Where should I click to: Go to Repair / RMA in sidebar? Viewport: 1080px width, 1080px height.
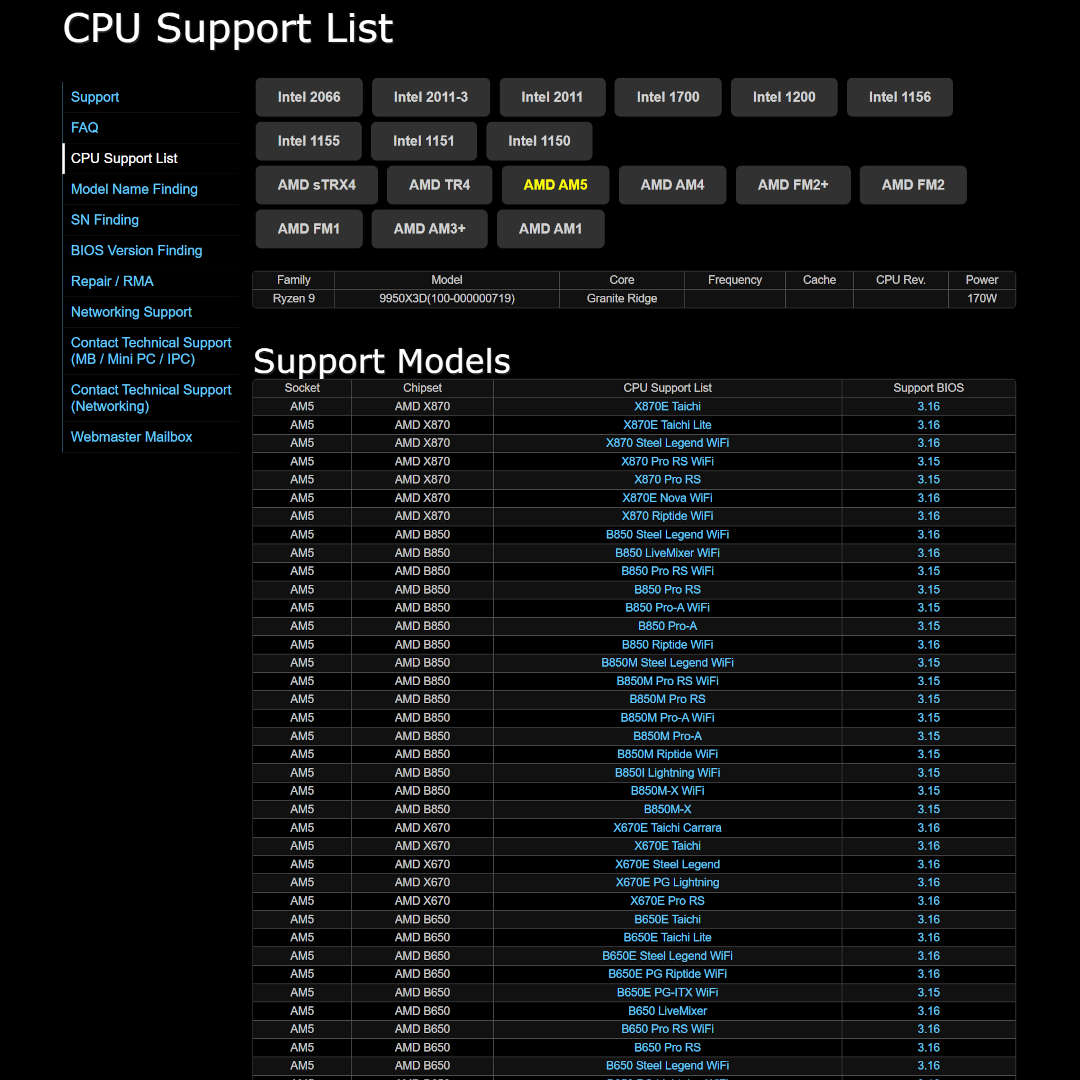(112, 281)
